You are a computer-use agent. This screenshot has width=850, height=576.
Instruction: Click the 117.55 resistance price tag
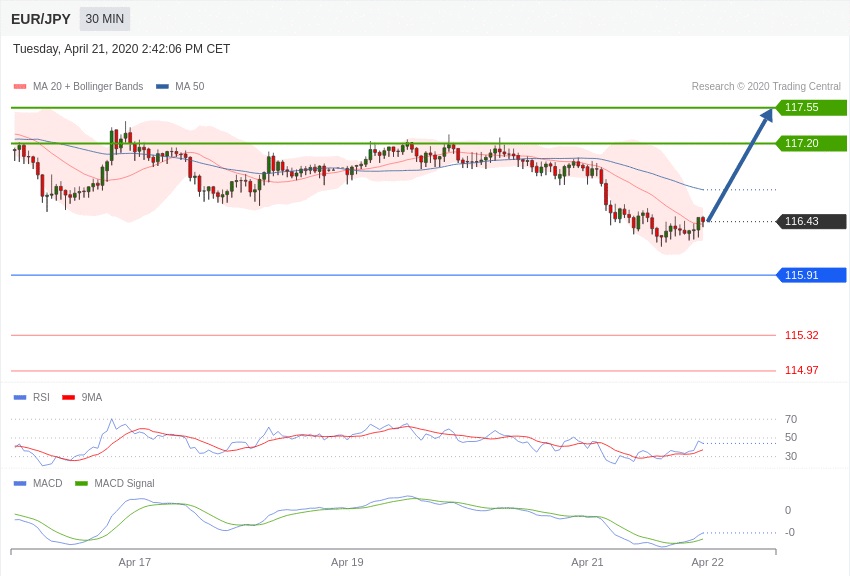point(812,107)
